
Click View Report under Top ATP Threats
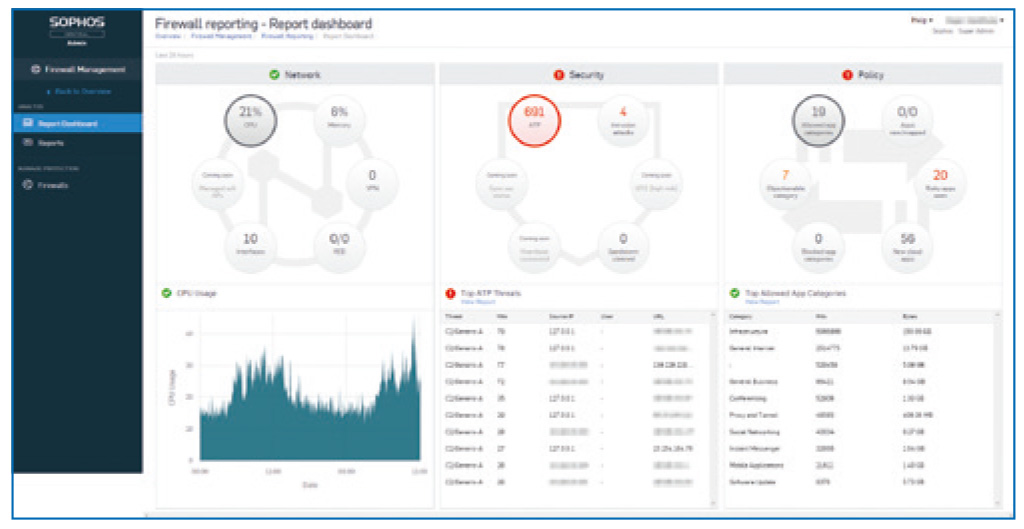point(473,301)
